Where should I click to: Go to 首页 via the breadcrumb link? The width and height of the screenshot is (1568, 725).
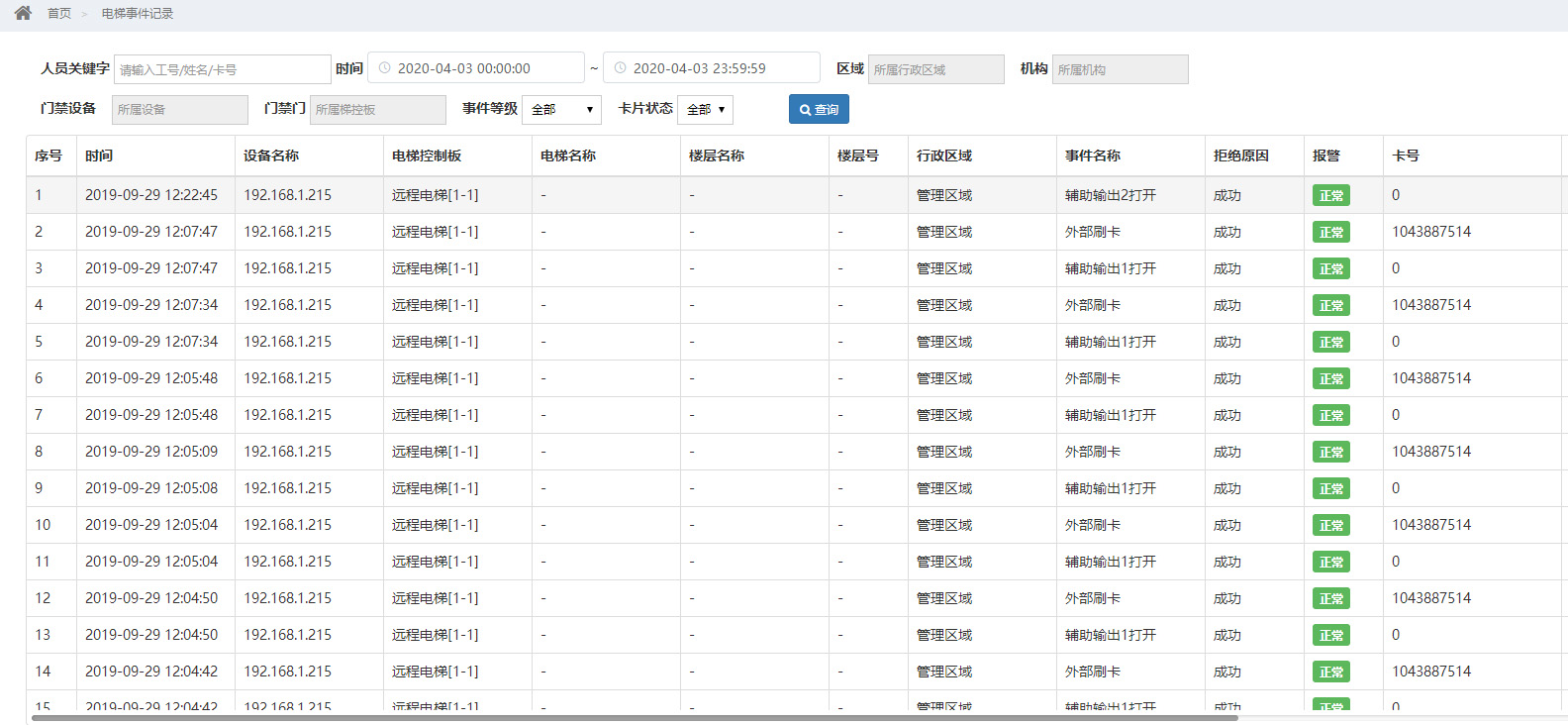click(x=59, y=14)
